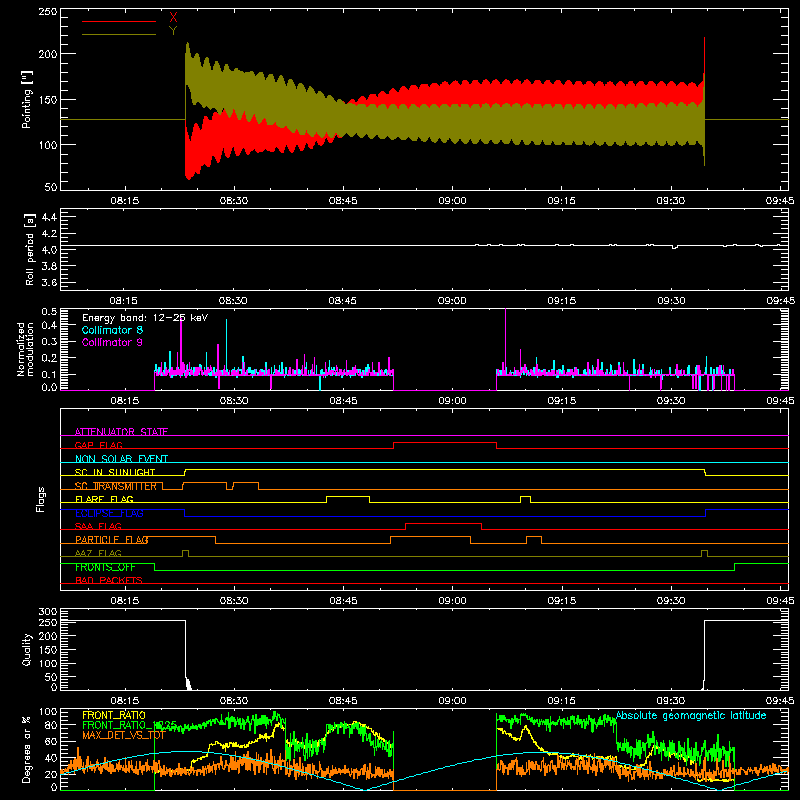Screen dimensions: 800x800
Task: Click the '3.6' tick on Roll period axis
Action: click(x=49, y=282)
